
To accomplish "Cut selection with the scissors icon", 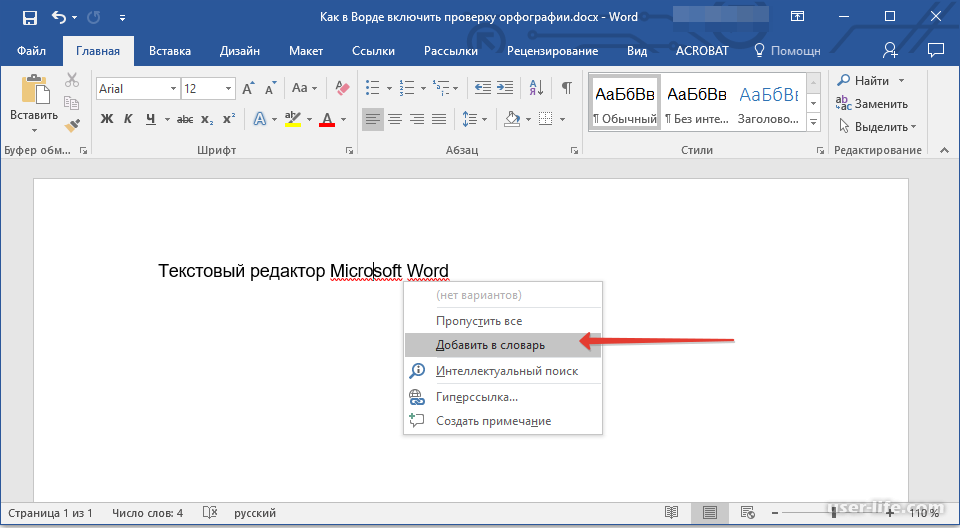I will tap(72, 80).
